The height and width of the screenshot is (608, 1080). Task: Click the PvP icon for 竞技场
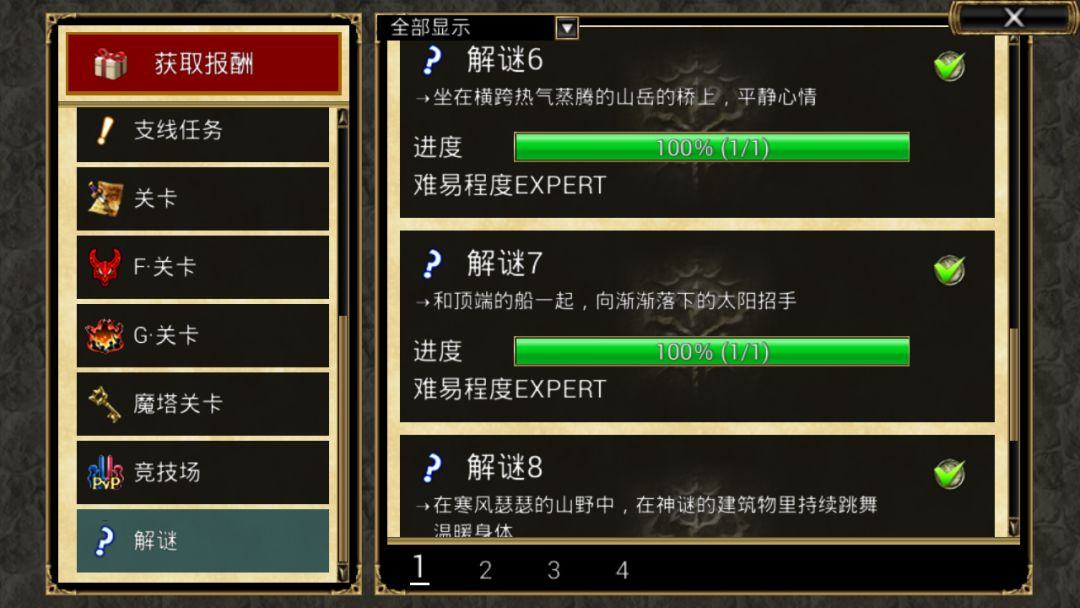(x=105, y=472)
